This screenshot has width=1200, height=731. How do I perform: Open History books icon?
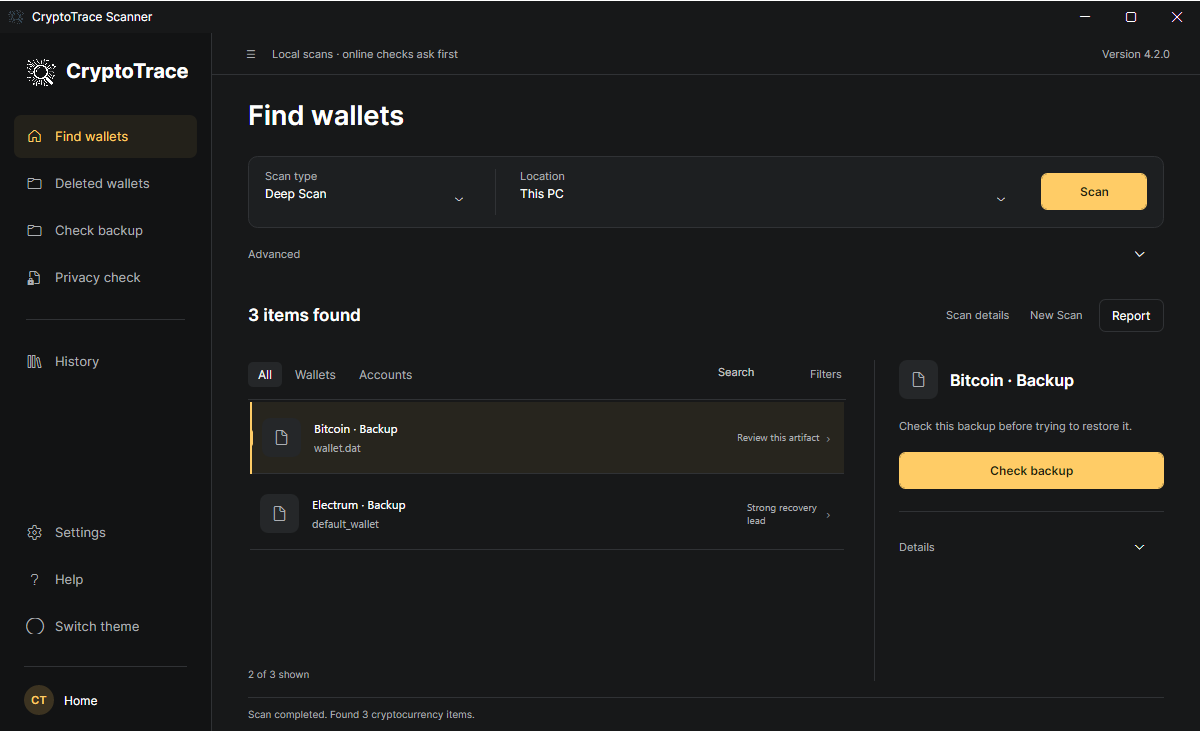35,361
